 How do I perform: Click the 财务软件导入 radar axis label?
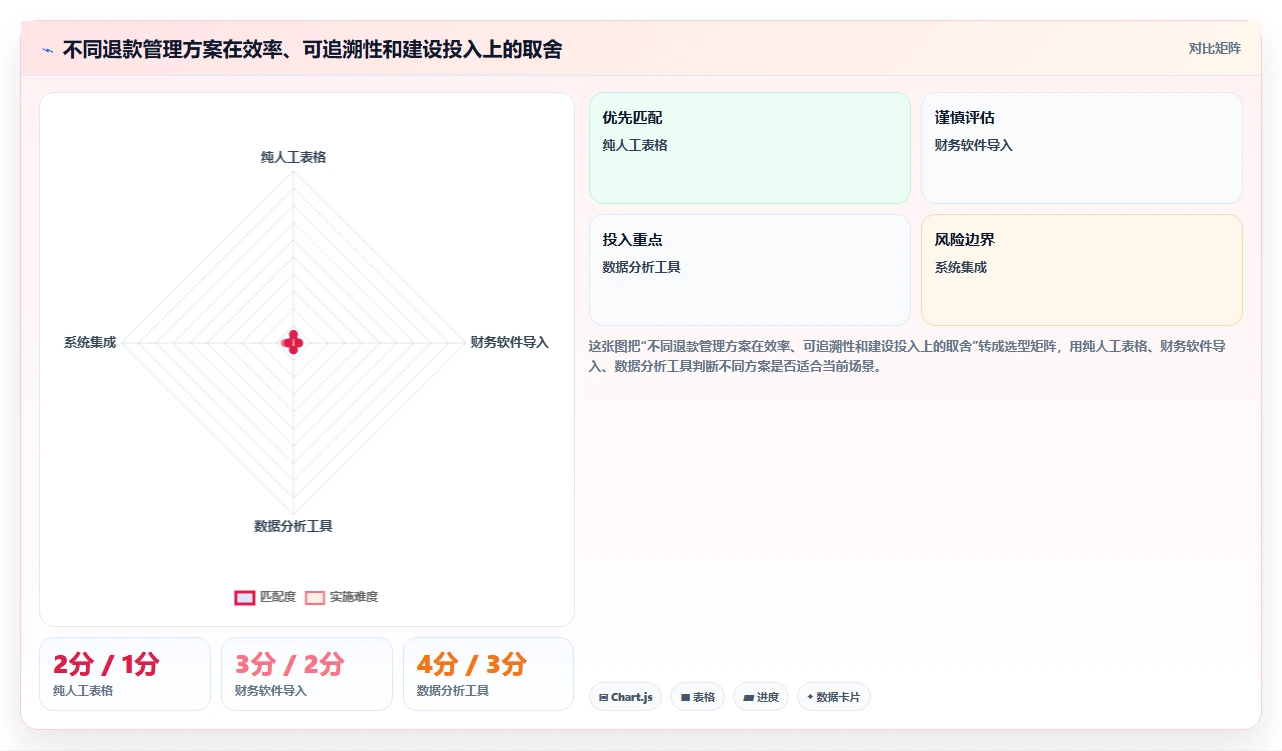point(509,342)
